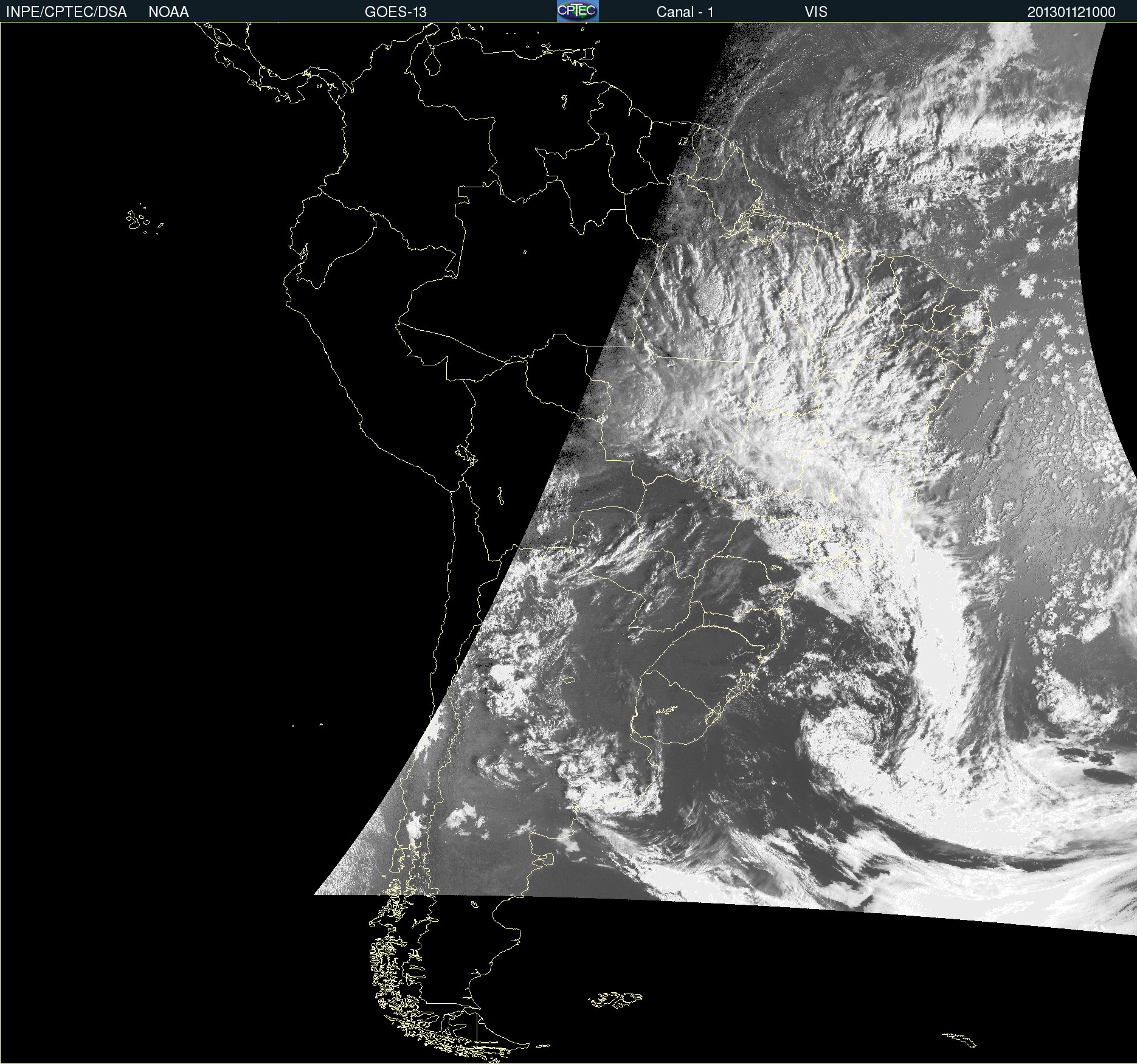Select the VIS image type label
Image resolution: width=1137 pixels, height=1064 pixels.
(x=815, y=12)
